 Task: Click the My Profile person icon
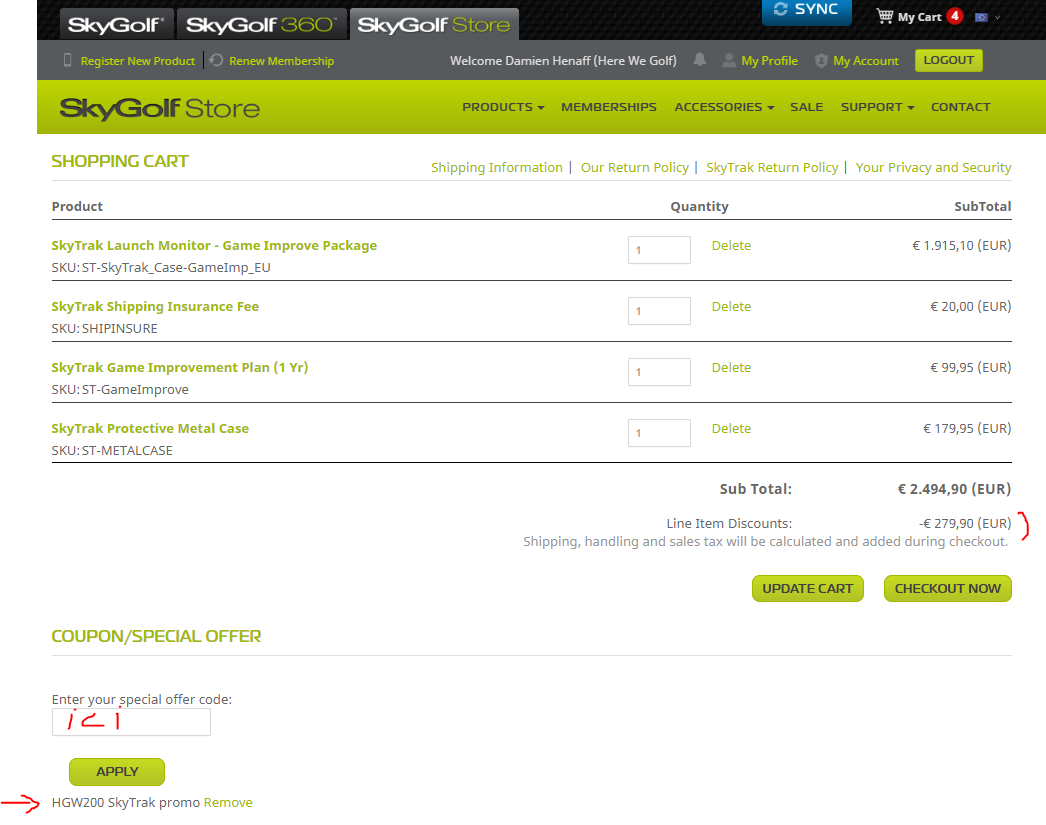[x=729, y=61]
